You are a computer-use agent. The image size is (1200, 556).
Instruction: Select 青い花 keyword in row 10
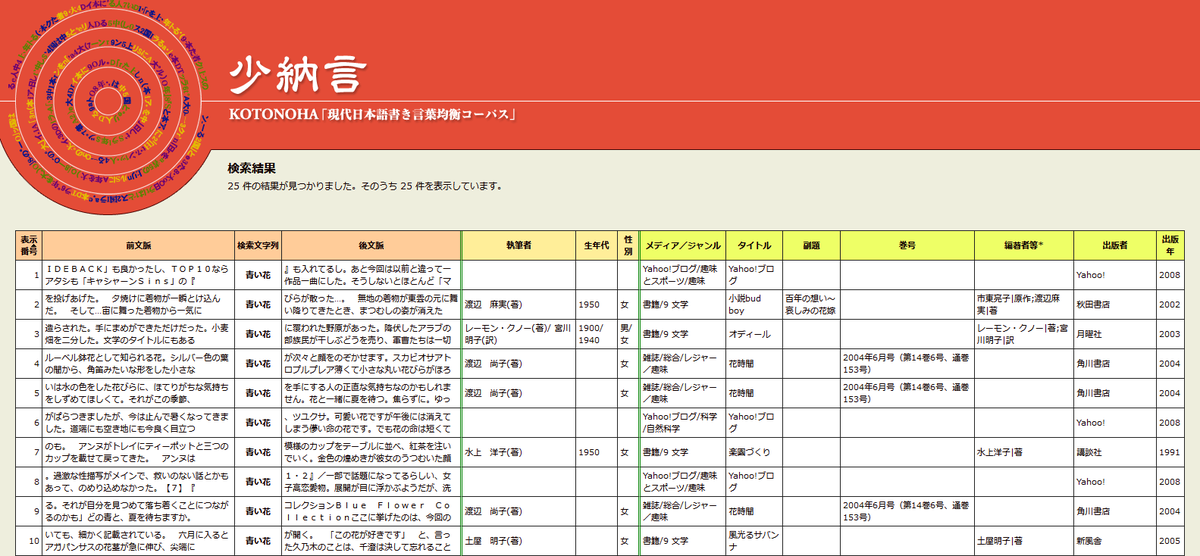[257, 540]
